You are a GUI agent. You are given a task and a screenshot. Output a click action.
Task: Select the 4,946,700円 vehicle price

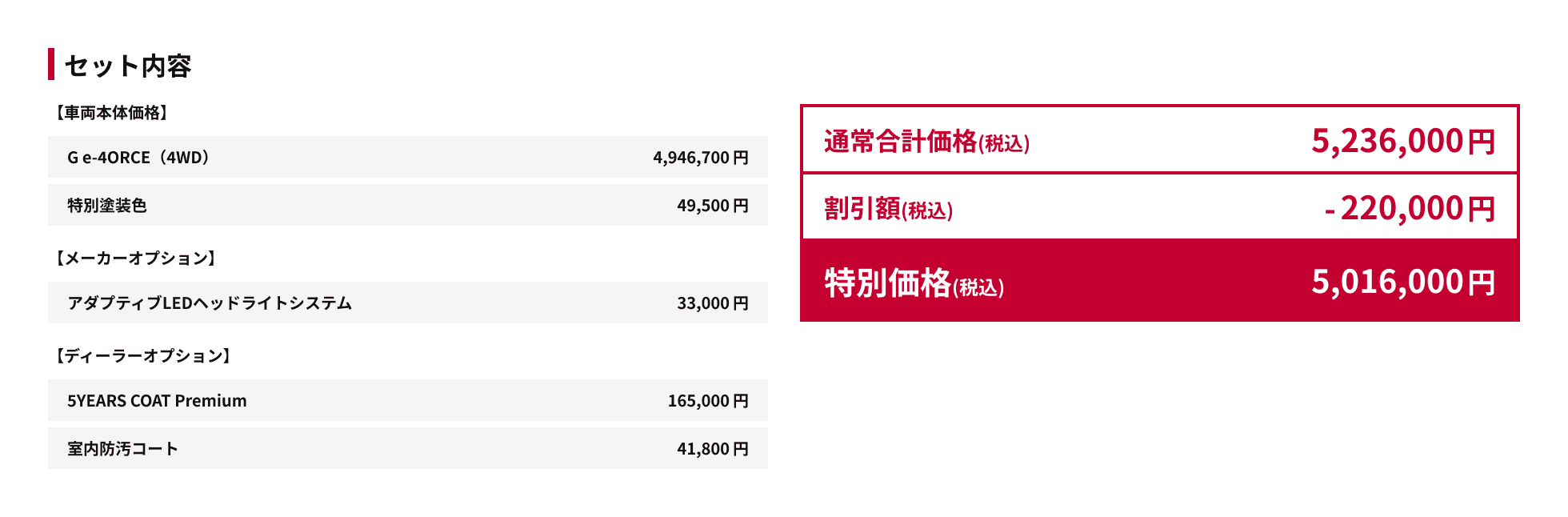click(700, 158)
